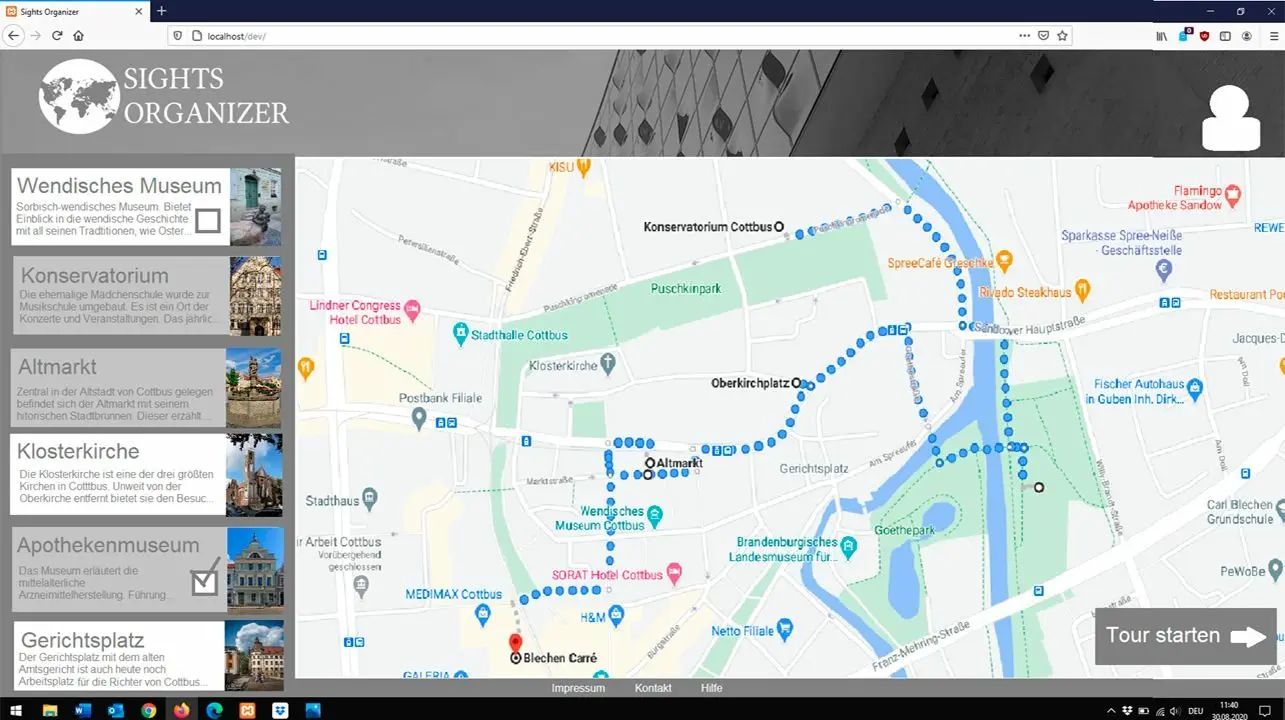The image size is (1285, 720).
Task: Click the red Blechen Carré map pin
Action: coord(515,644)
